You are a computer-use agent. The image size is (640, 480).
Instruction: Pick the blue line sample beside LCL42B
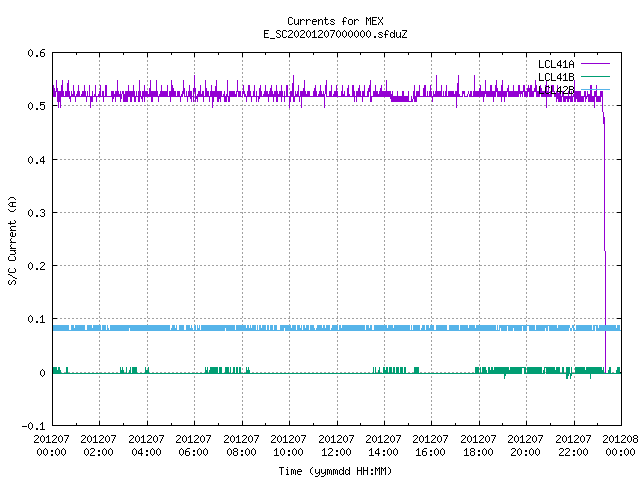click(595, 89)
